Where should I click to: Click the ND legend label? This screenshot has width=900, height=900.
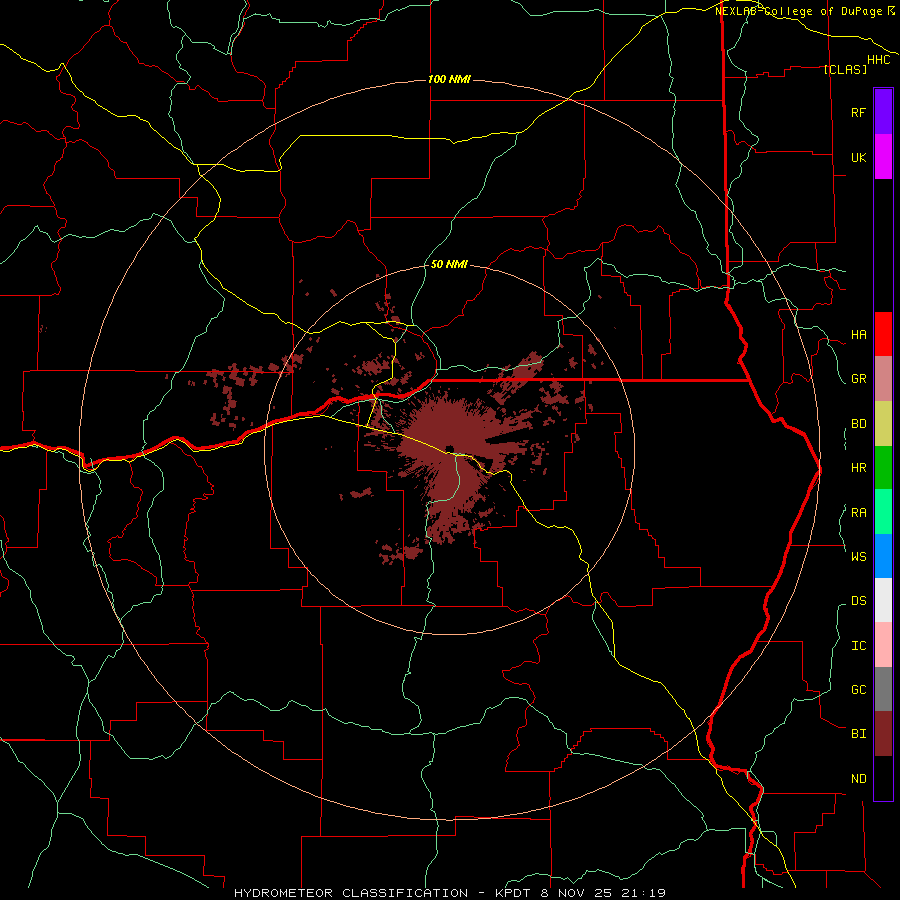point(858,778)
